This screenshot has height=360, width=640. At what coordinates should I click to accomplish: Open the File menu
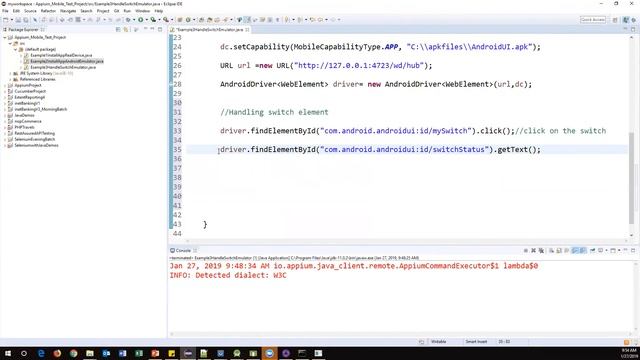[x=5, y=11]
